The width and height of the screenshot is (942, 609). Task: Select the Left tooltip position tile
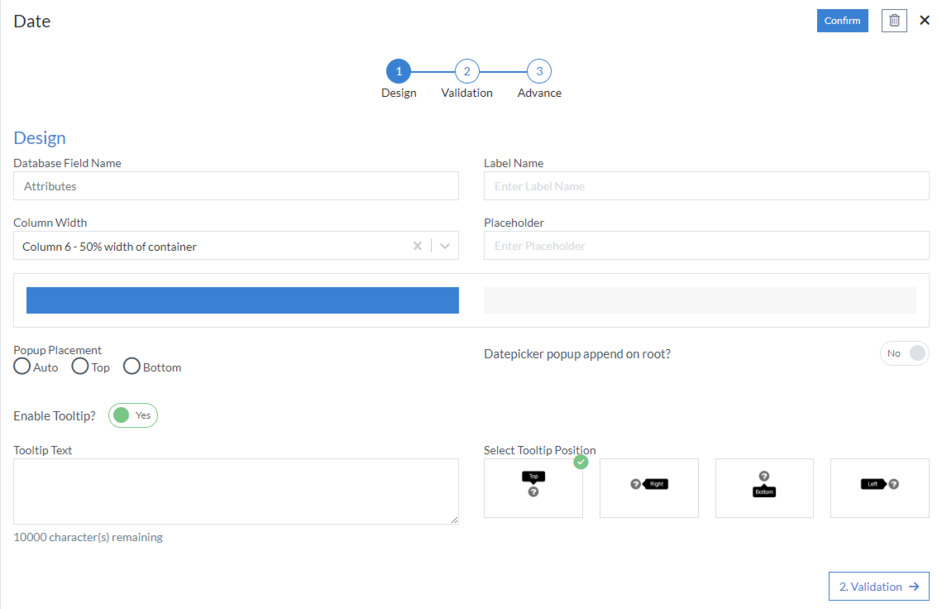point(879,488)
